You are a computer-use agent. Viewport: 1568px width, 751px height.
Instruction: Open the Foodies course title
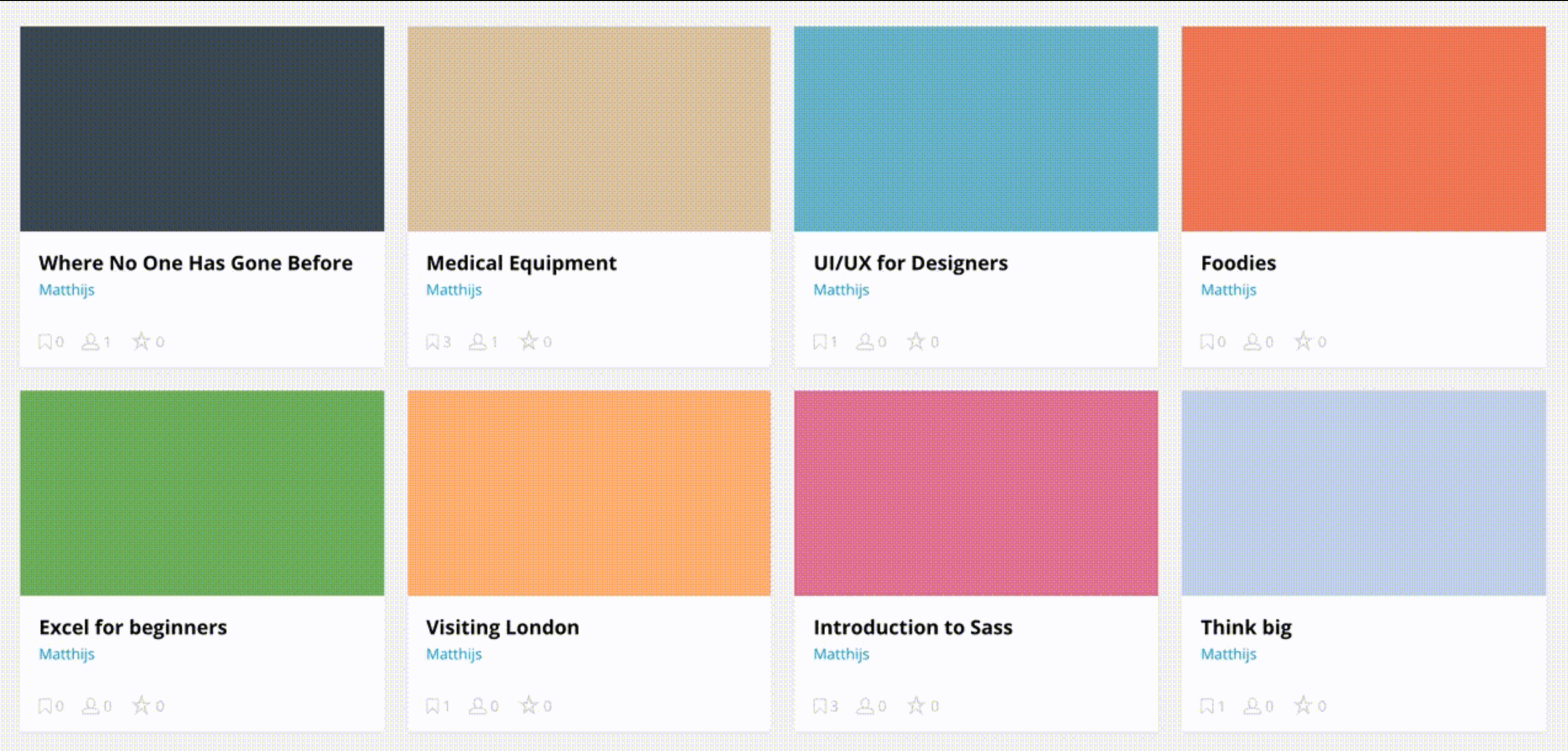1238,263
